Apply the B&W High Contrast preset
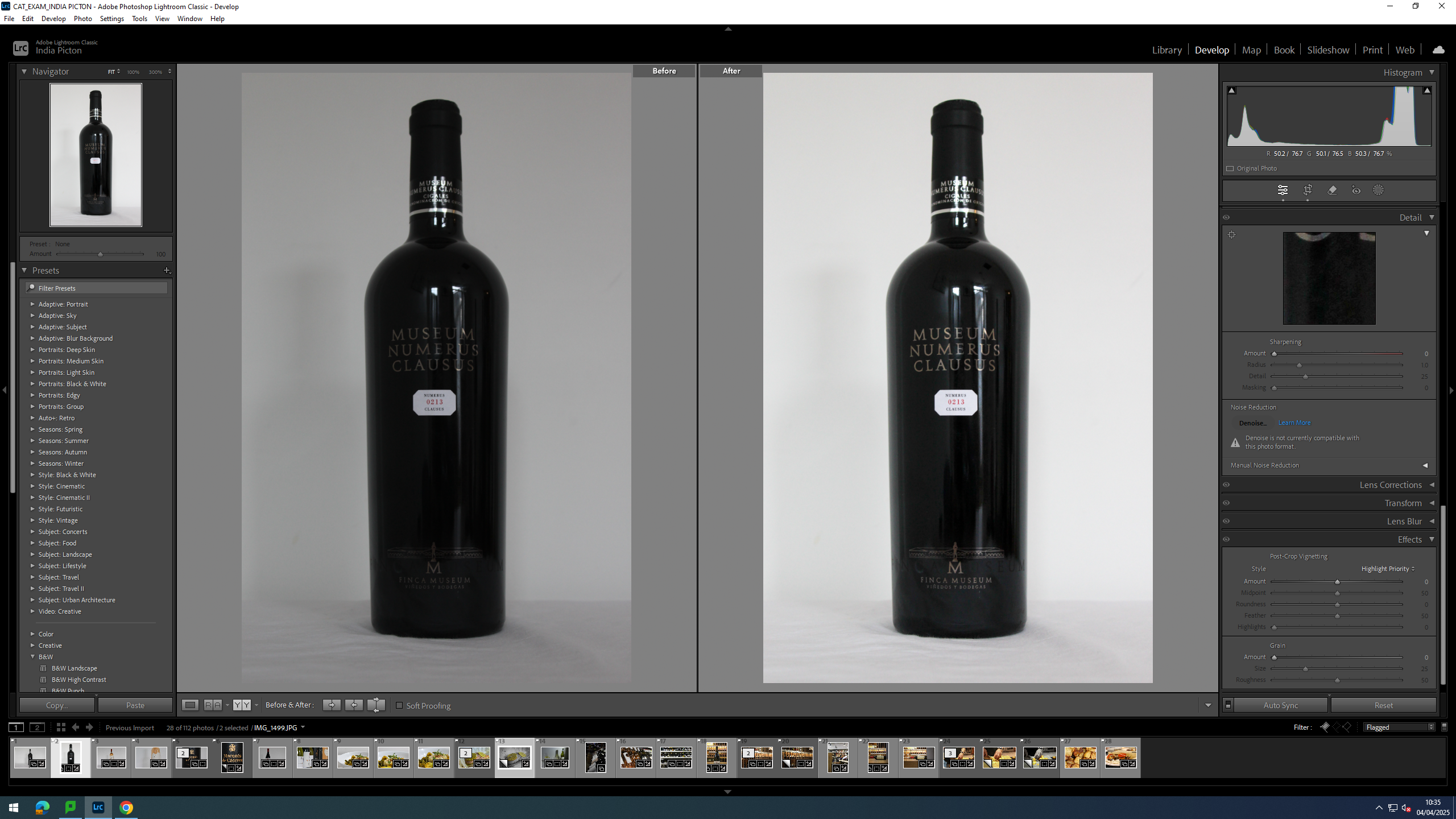The width and height of the screenshot is (1456, 819). pos(78,680)
